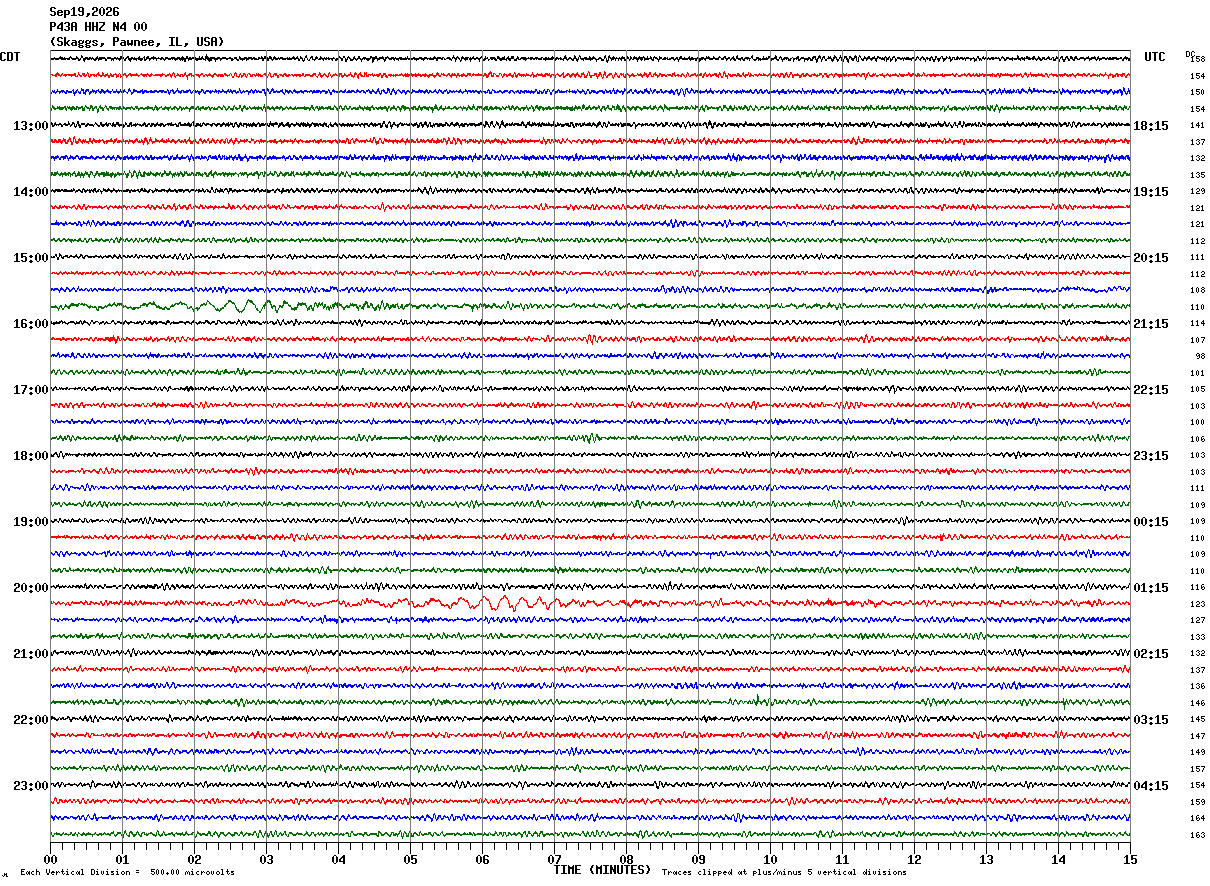The image size is (1210, 886).
Task: Select the 16:00 CDT time label
Action: pos(30,324)
